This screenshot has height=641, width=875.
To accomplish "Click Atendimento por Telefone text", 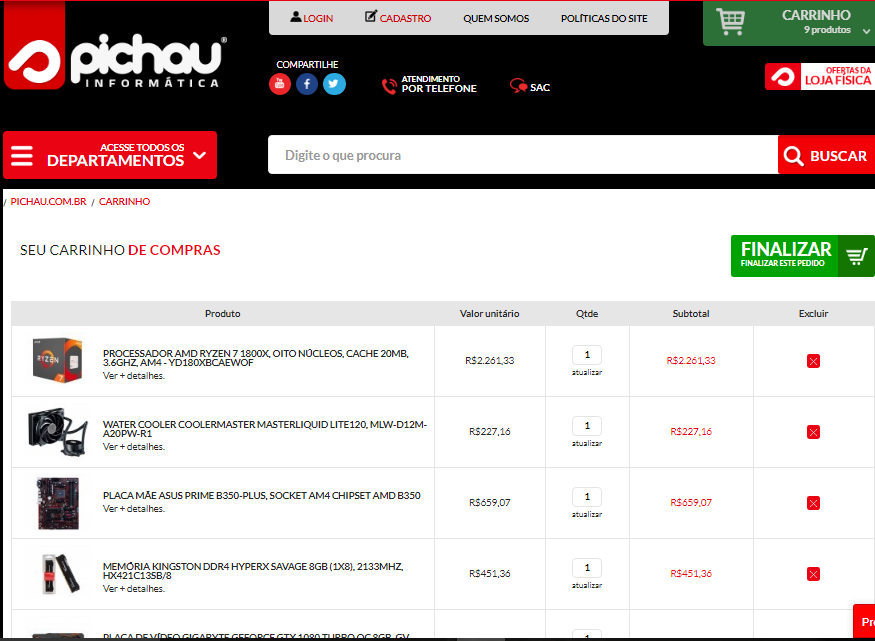I will click(439, 84).
